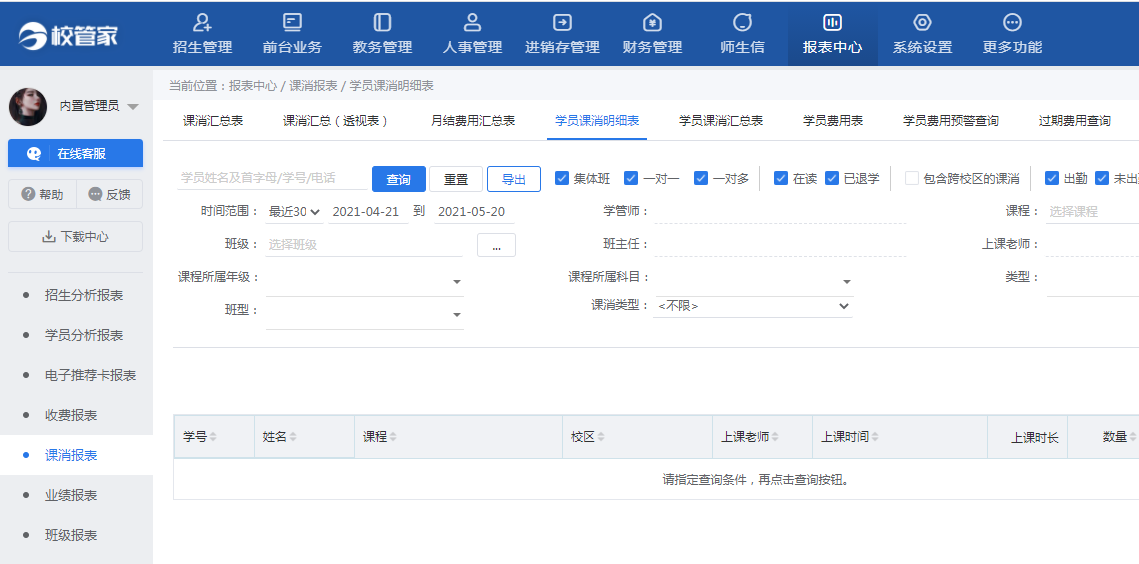Uncheck the 一对一 checkbox

(x=631, y=178)
